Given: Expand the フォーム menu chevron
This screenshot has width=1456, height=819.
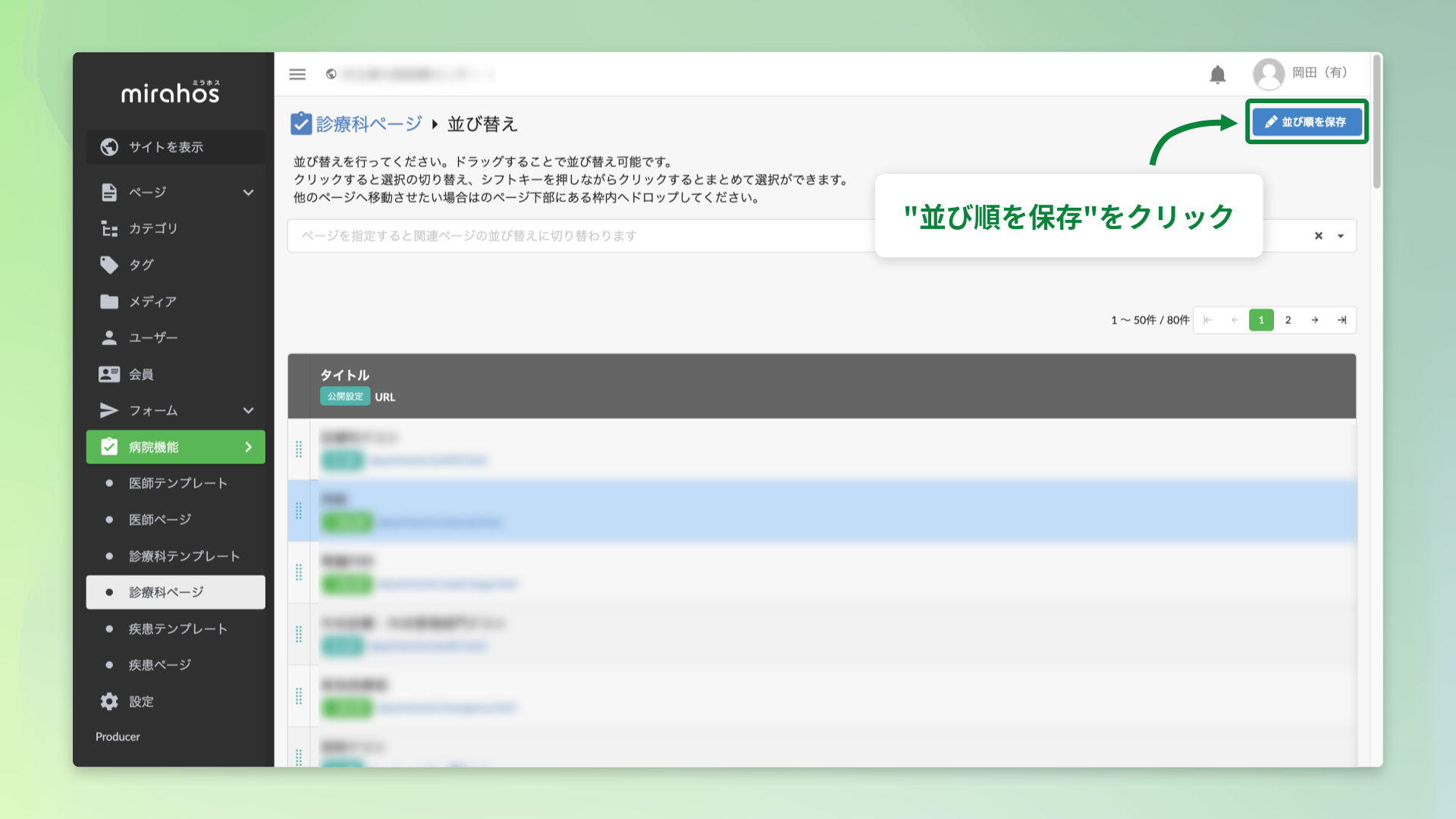Looking at the screenshot, I should coord(248,410).
